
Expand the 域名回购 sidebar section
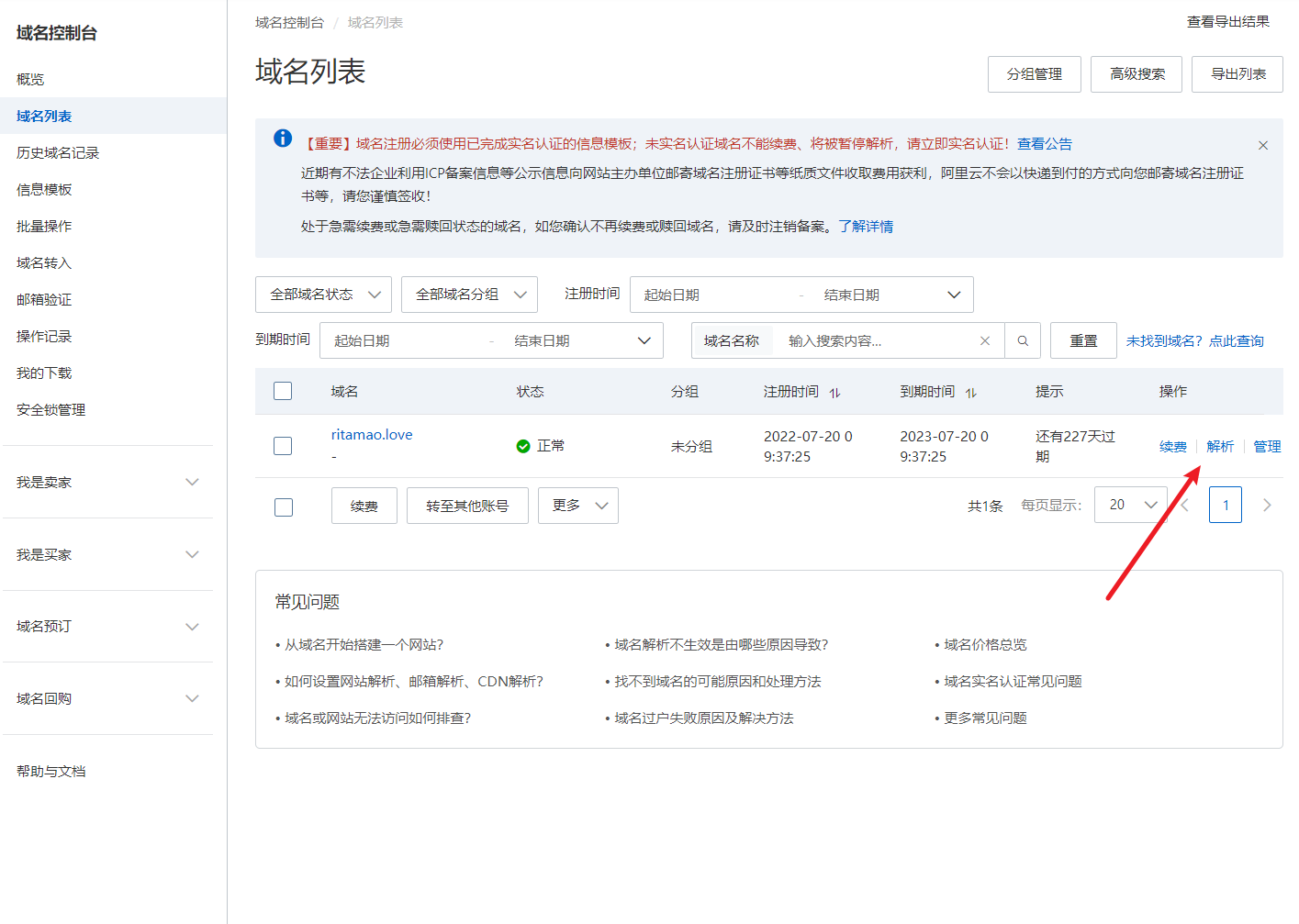pos(107,698)
